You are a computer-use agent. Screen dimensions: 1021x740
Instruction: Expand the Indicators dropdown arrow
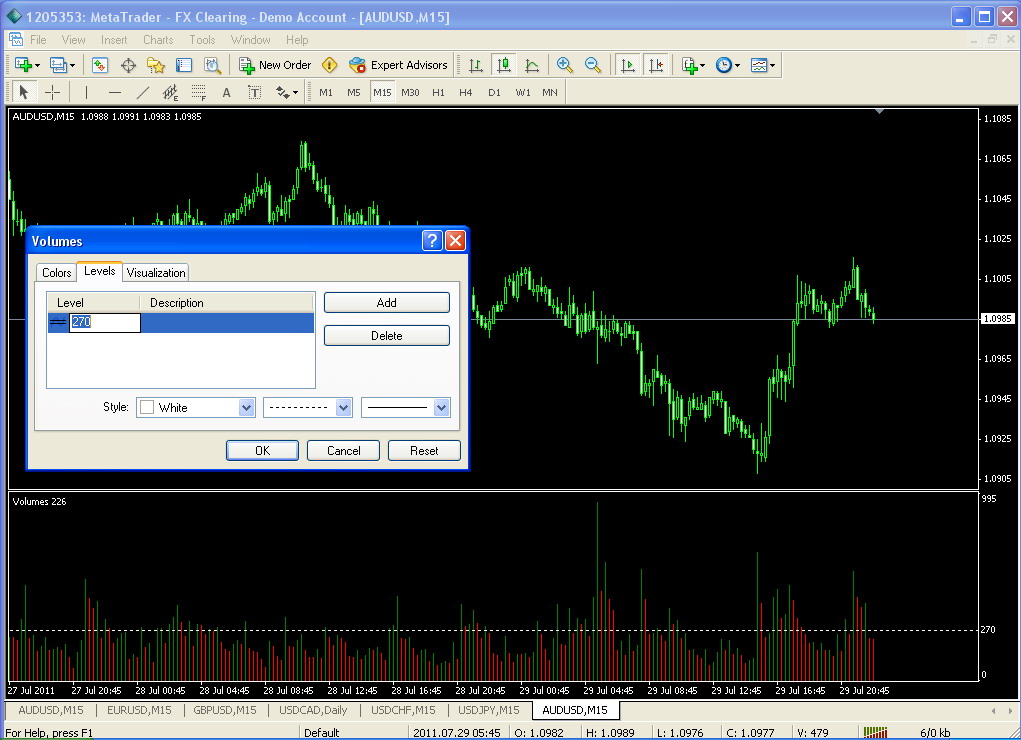coord(702,66)
